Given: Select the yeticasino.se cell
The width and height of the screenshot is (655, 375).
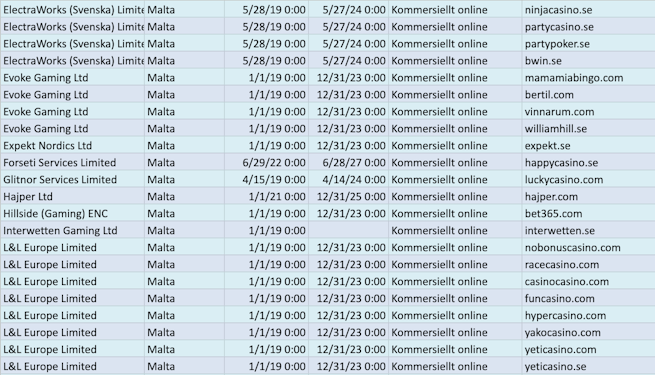Looking at the screenshot, I should [588, 366].
